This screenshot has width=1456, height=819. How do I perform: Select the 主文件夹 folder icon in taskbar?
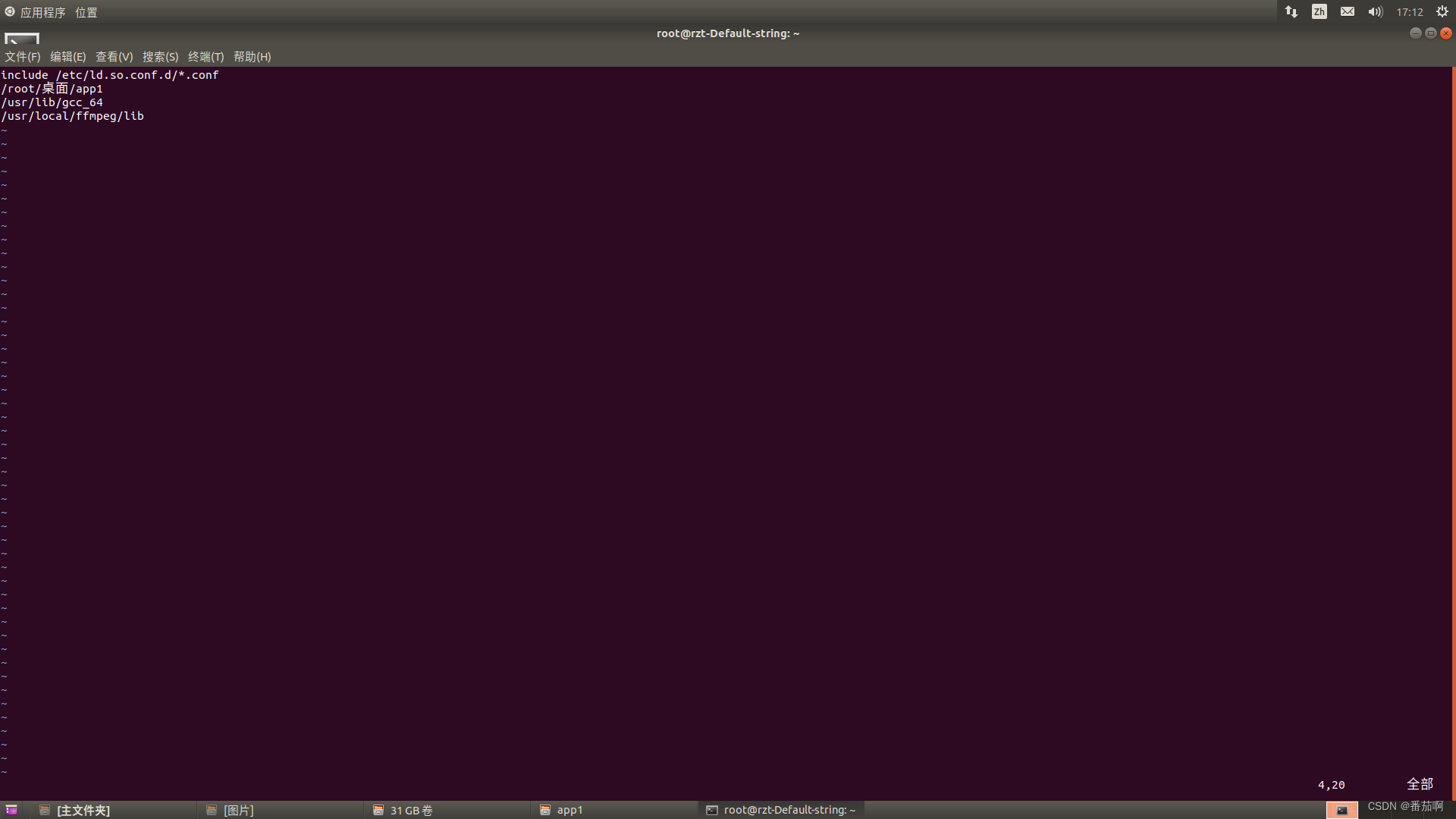[x=44, y=810]
